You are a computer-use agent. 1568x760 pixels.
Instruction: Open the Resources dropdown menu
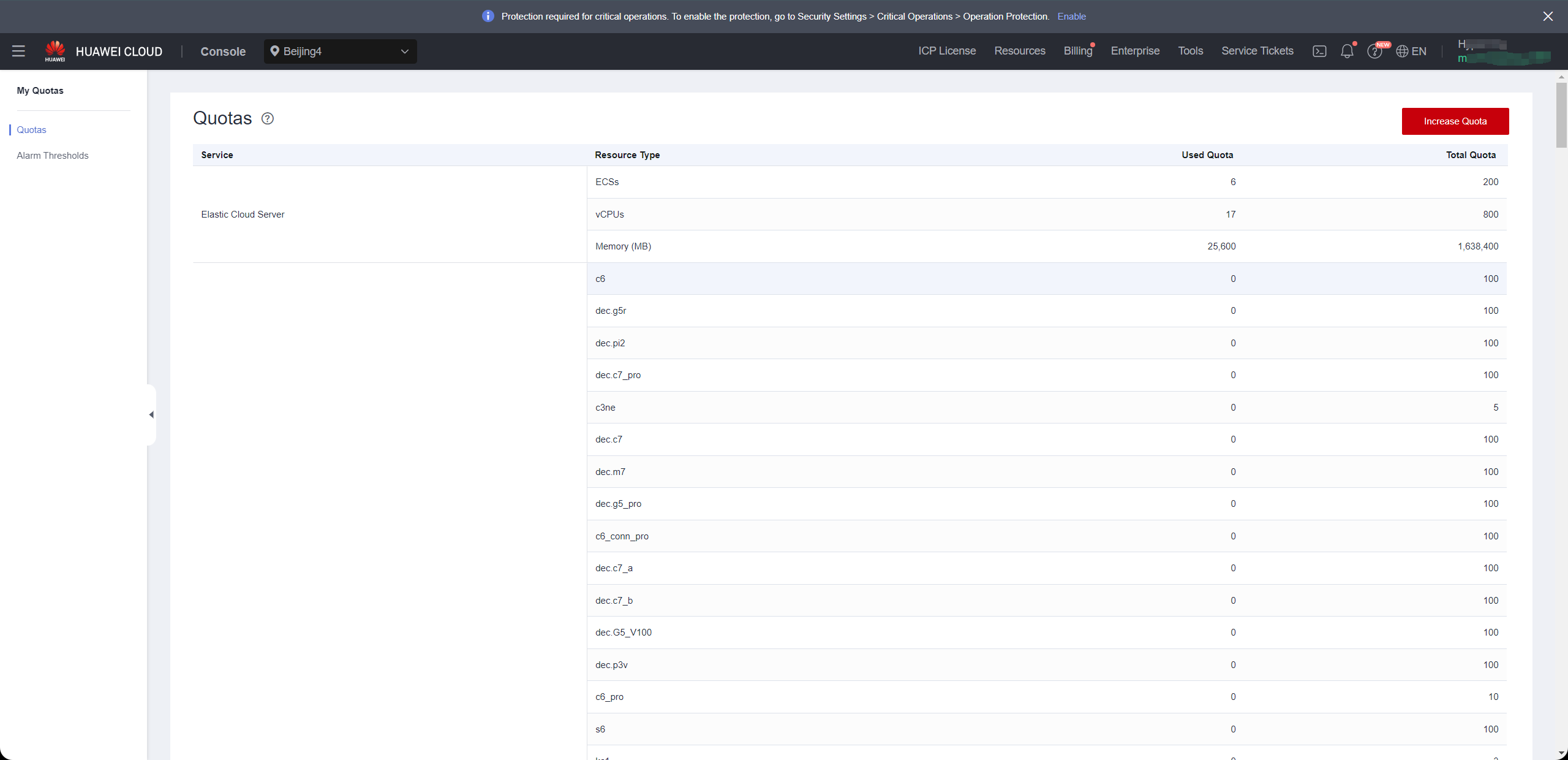coord(1020,51)
